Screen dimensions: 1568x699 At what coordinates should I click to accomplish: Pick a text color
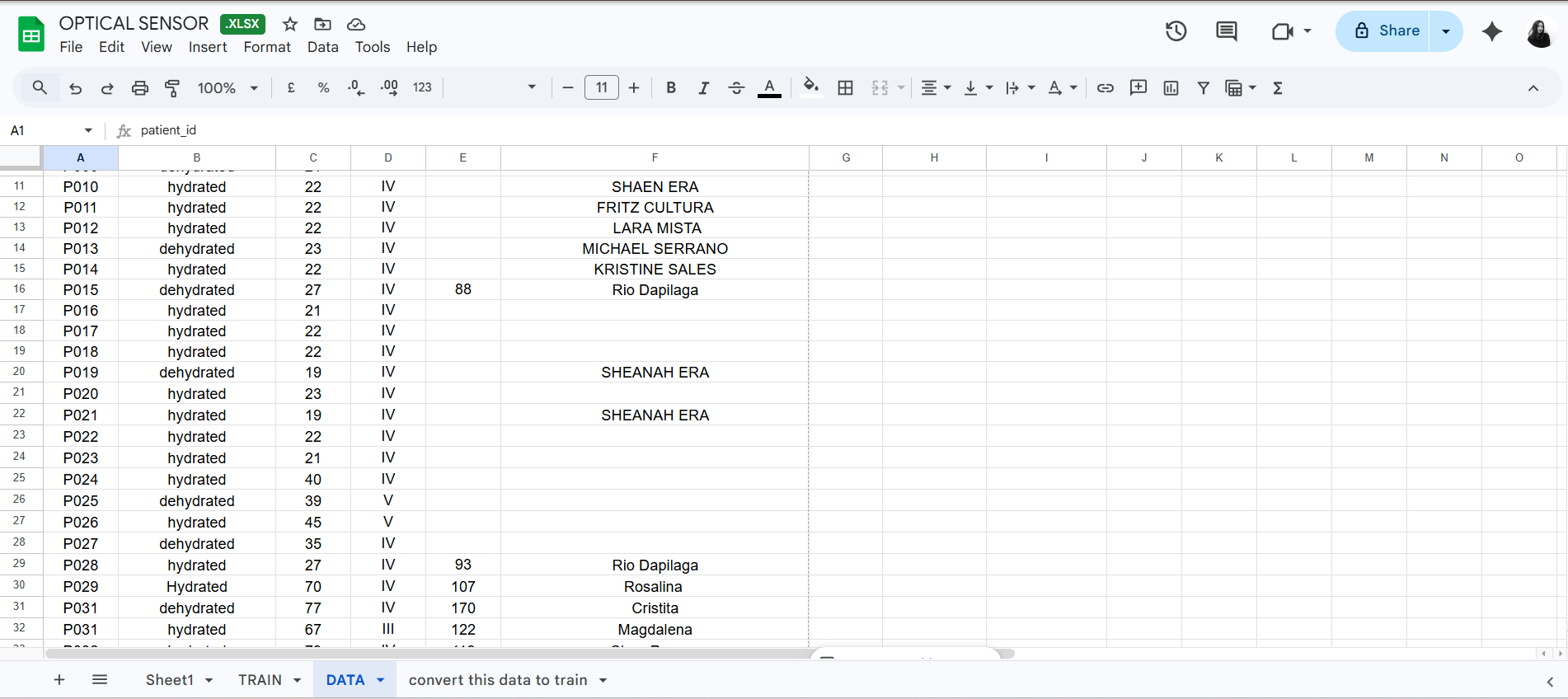769,87
